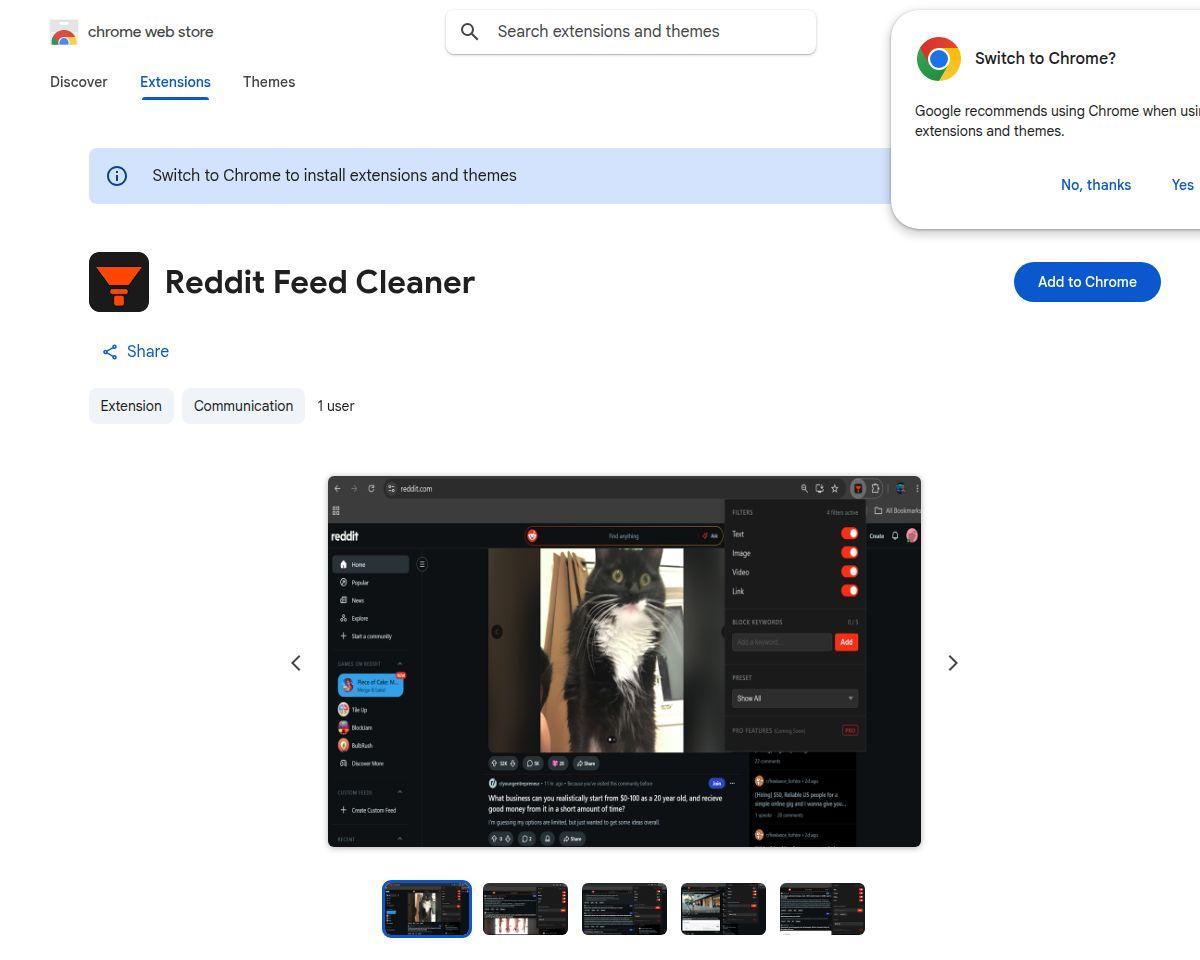The width and height of the screenshot is (1200, 960).
Task: Click the Chrome logo in the popup
Action: pos(939,59)
